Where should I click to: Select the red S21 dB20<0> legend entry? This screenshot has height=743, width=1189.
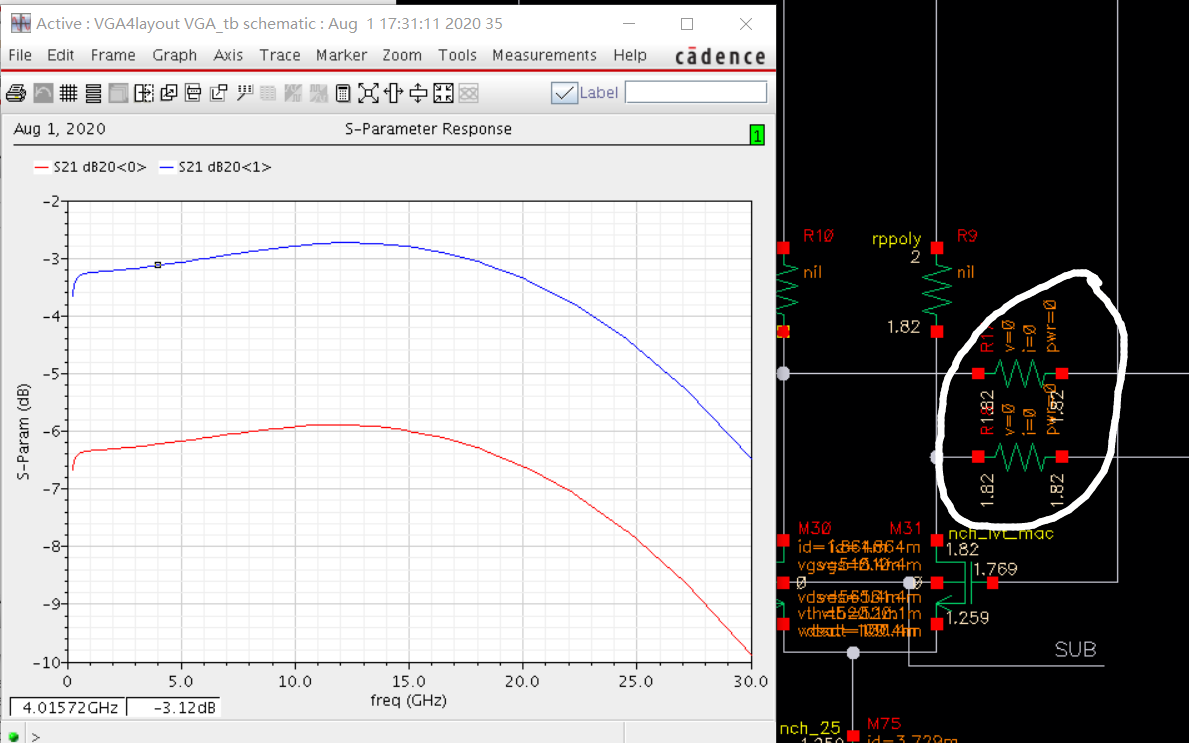coord(90,167)
